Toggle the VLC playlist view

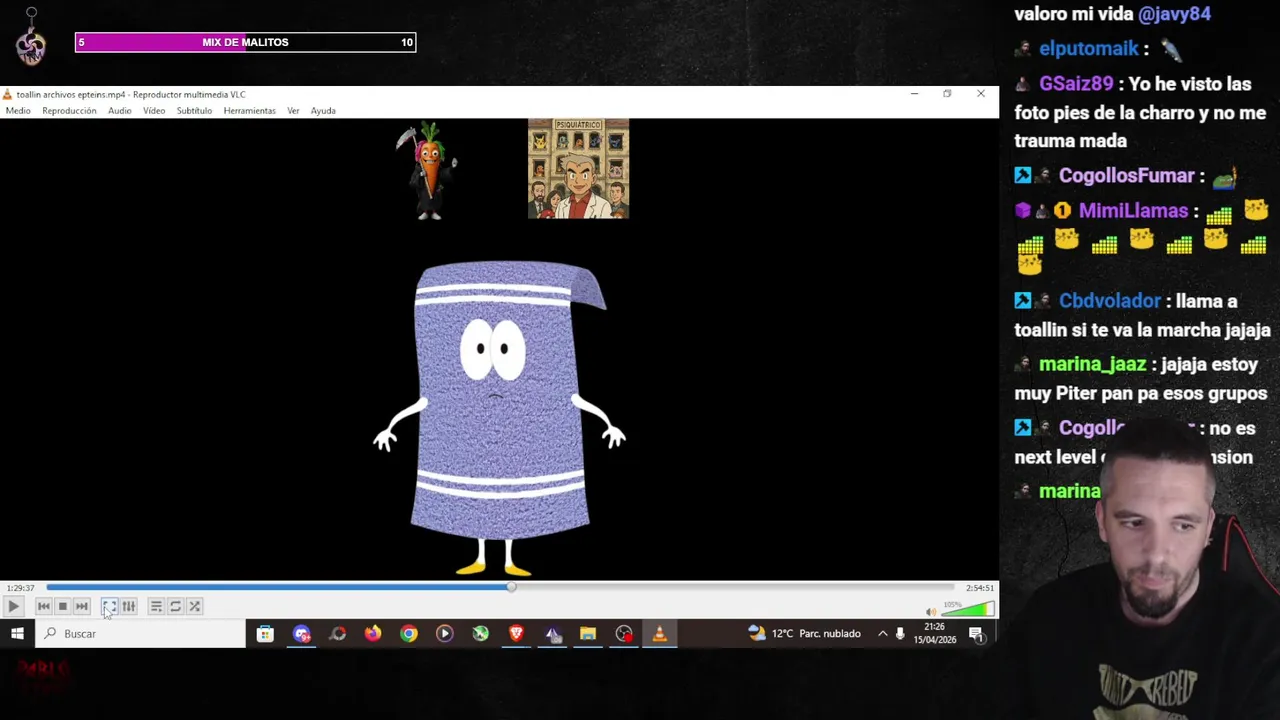[156, 606]
